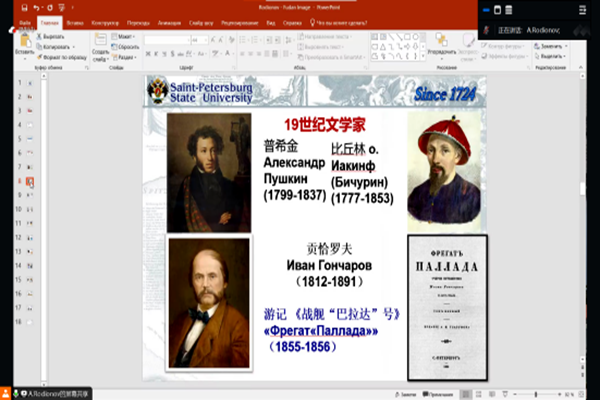Select the triangle shape in shapes gallery

(383, 47)
